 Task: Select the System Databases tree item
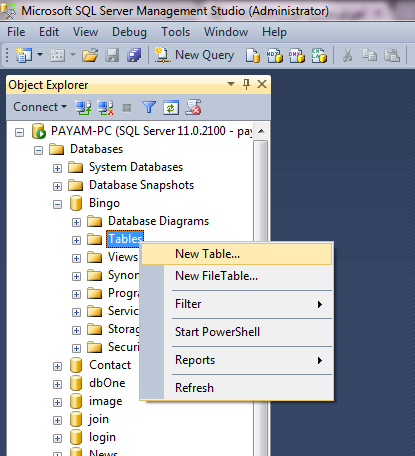coord(136,167)
